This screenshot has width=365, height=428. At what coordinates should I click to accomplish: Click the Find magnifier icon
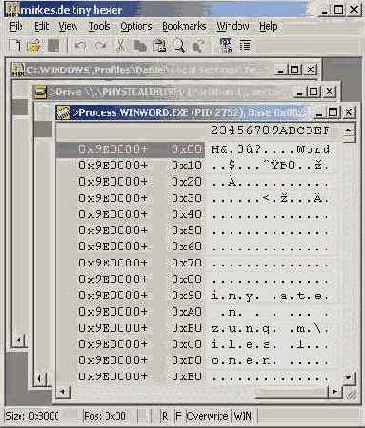[x=179, y=46]
